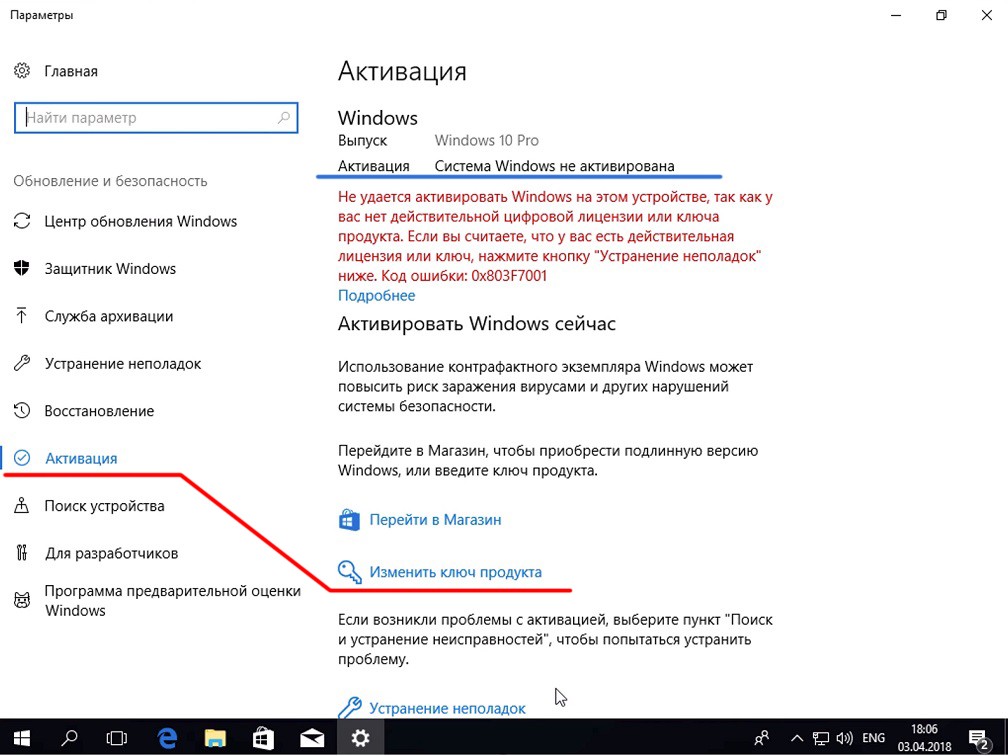
Task: Click "Изменить ключ продукта" link
Action: point(455,572)
